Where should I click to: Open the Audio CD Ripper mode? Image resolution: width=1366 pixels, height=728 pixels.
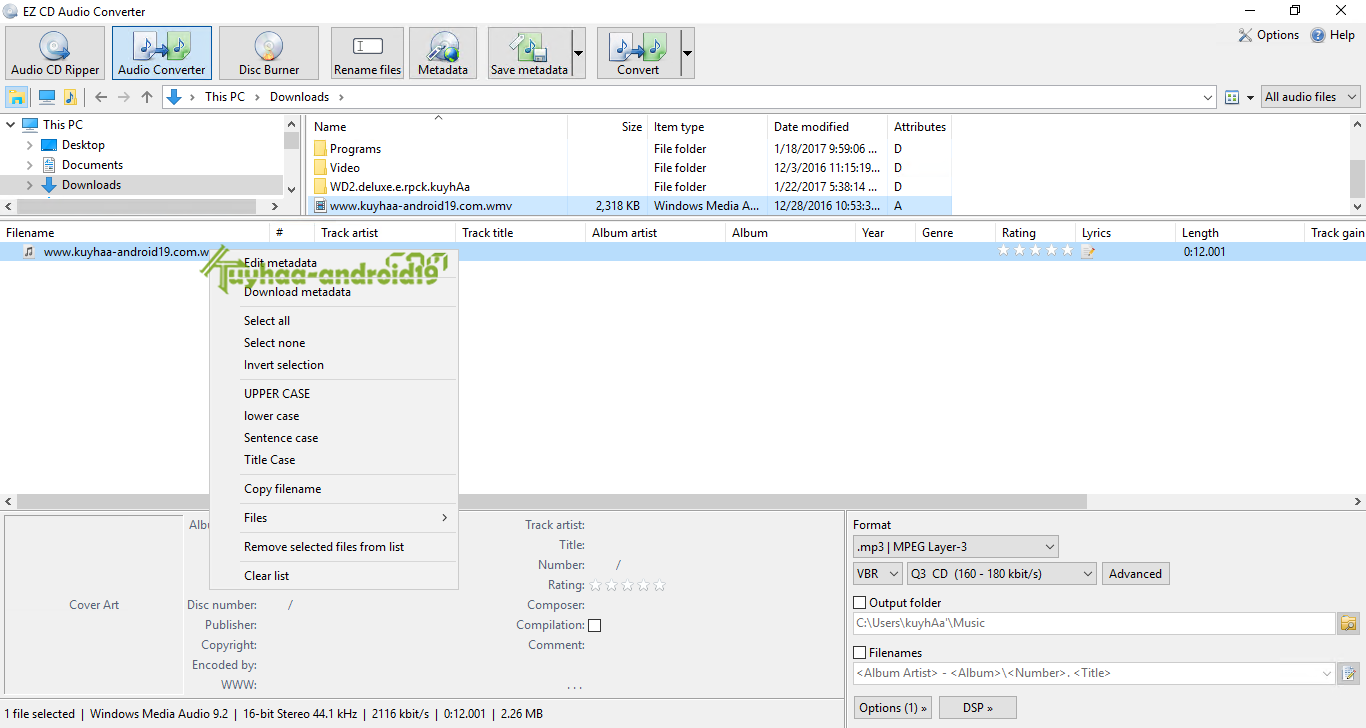[55, 53]
